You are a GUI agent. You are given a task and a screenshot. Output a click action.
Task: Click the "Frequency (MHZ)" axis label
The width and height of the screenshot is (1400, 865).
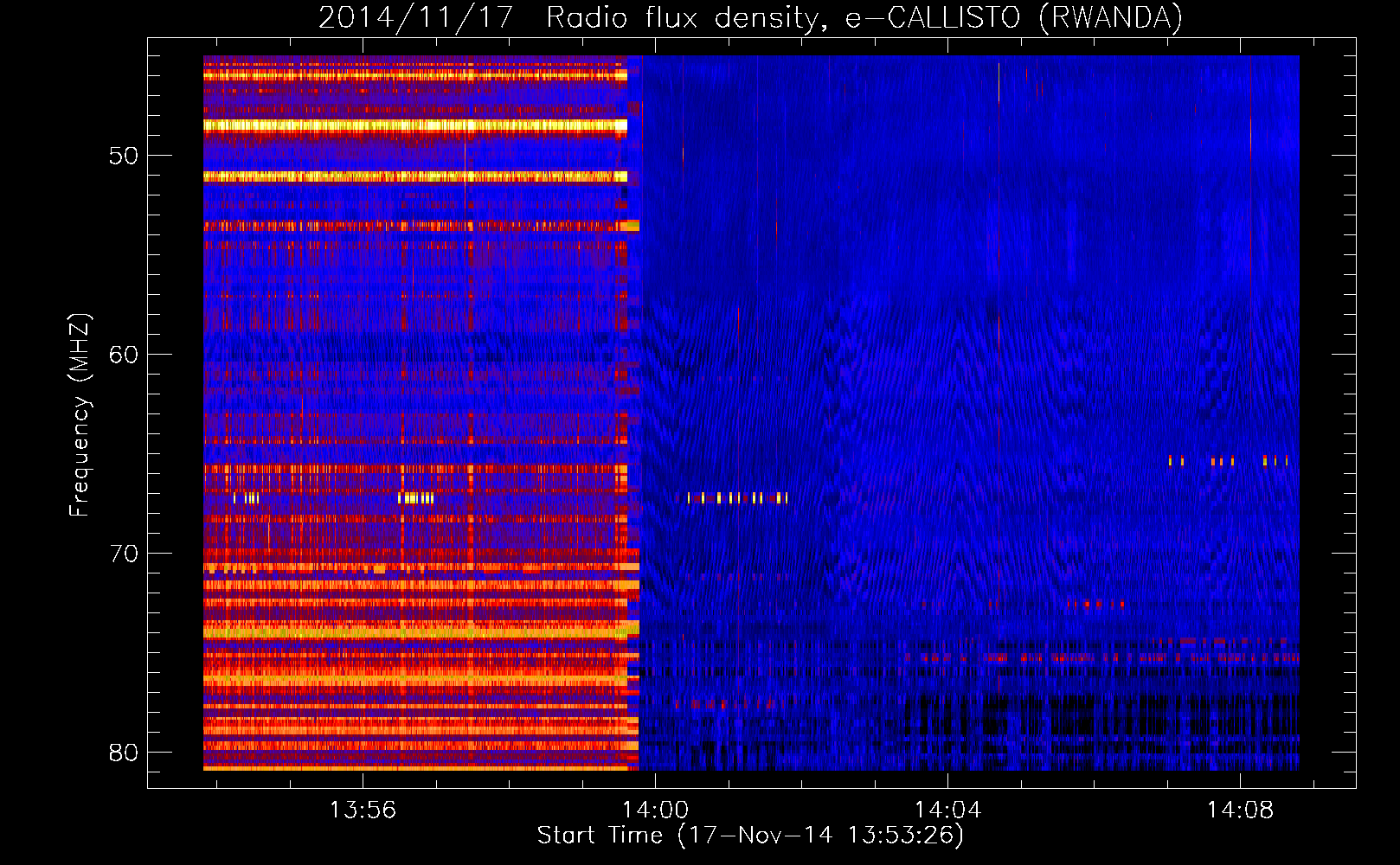[x=80, y=415]
